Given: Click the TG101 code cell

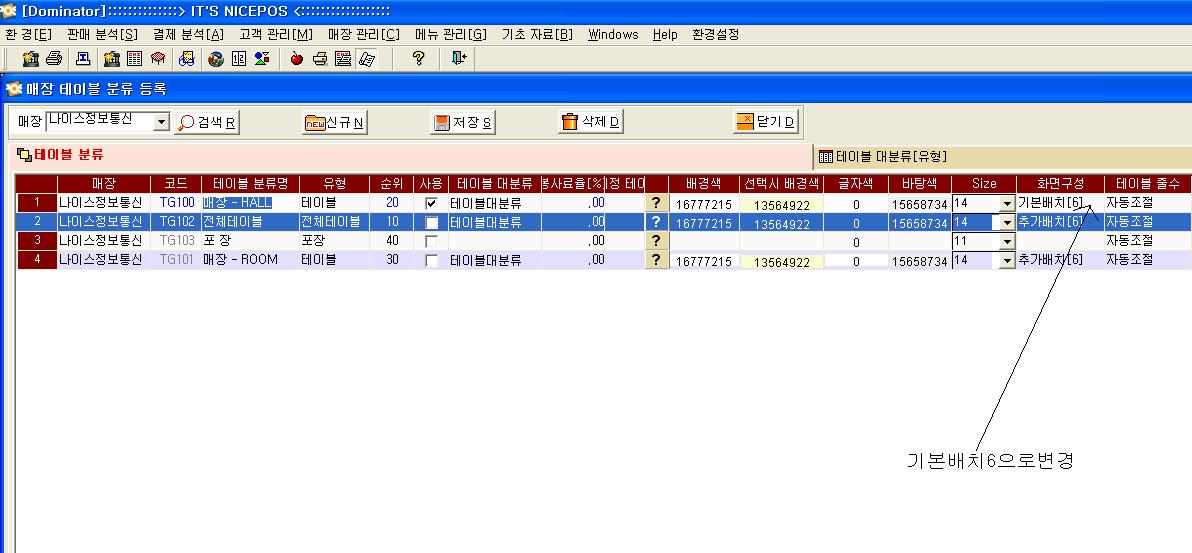Looking at the screenshot, I should click(x=177, y=260).
